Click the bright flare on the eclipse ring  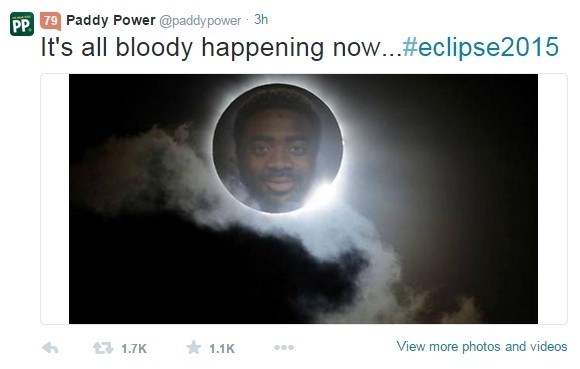[x=323, y=192]
